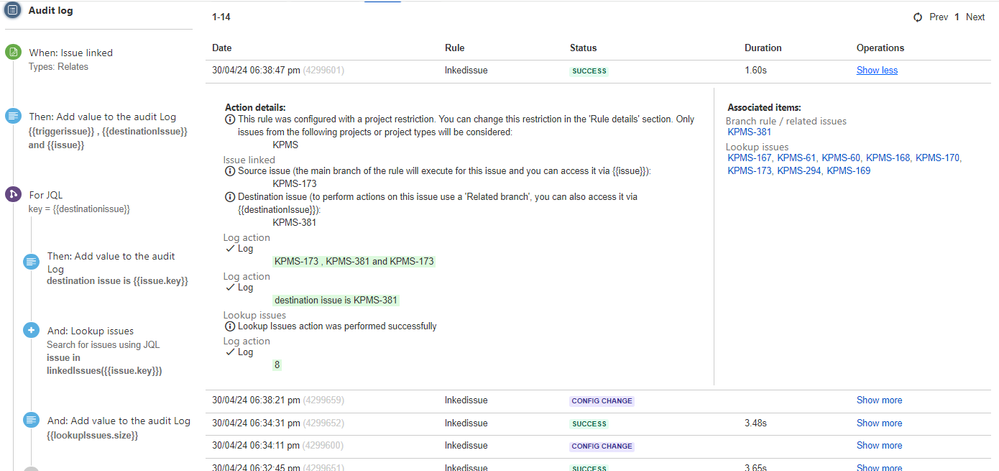Select the Lookup issues plus icon
The height and width of the screenshot is (471, 999).
point(31,330)
